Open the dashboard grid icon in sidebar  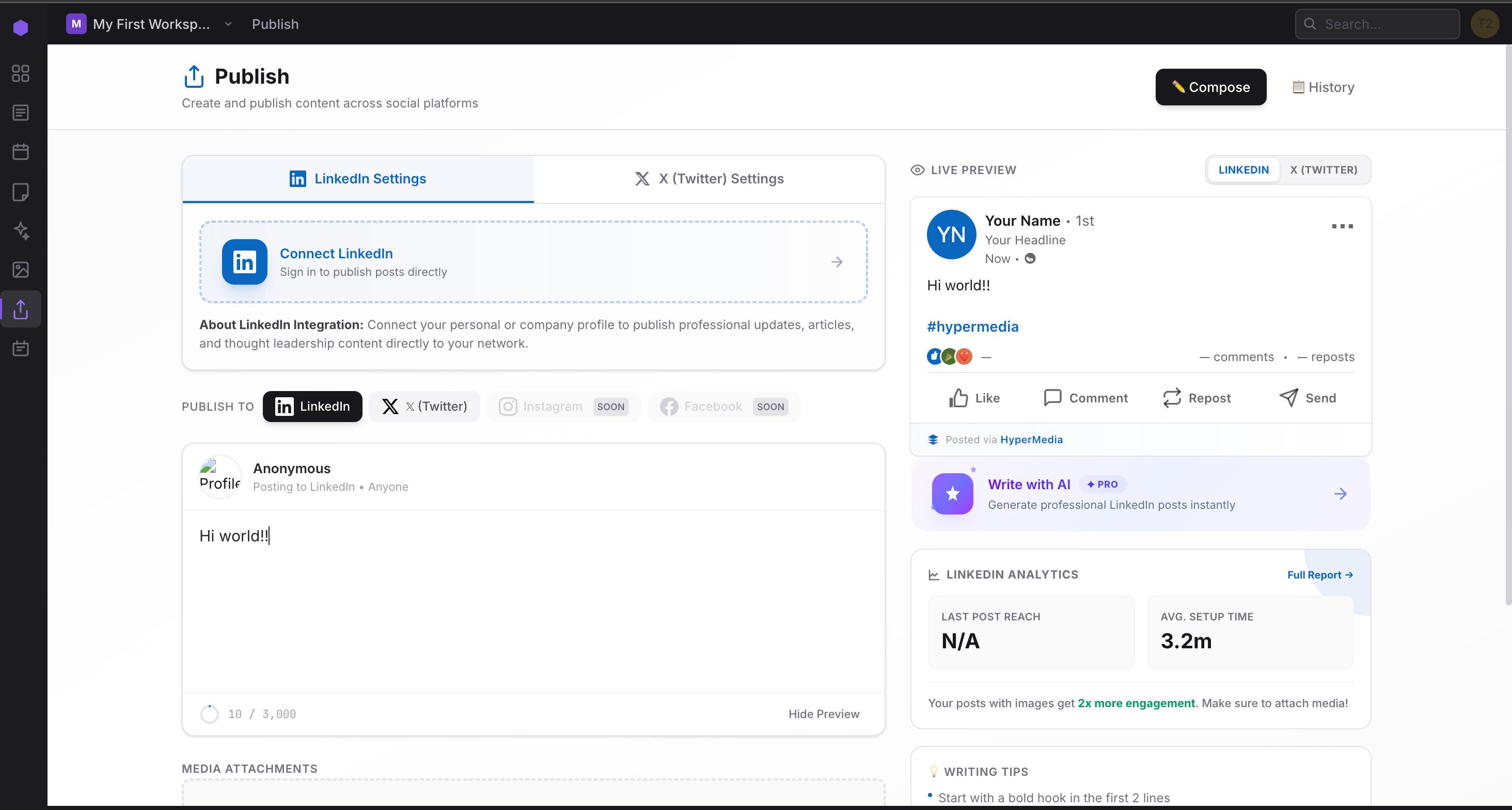(x=21, y=73)
